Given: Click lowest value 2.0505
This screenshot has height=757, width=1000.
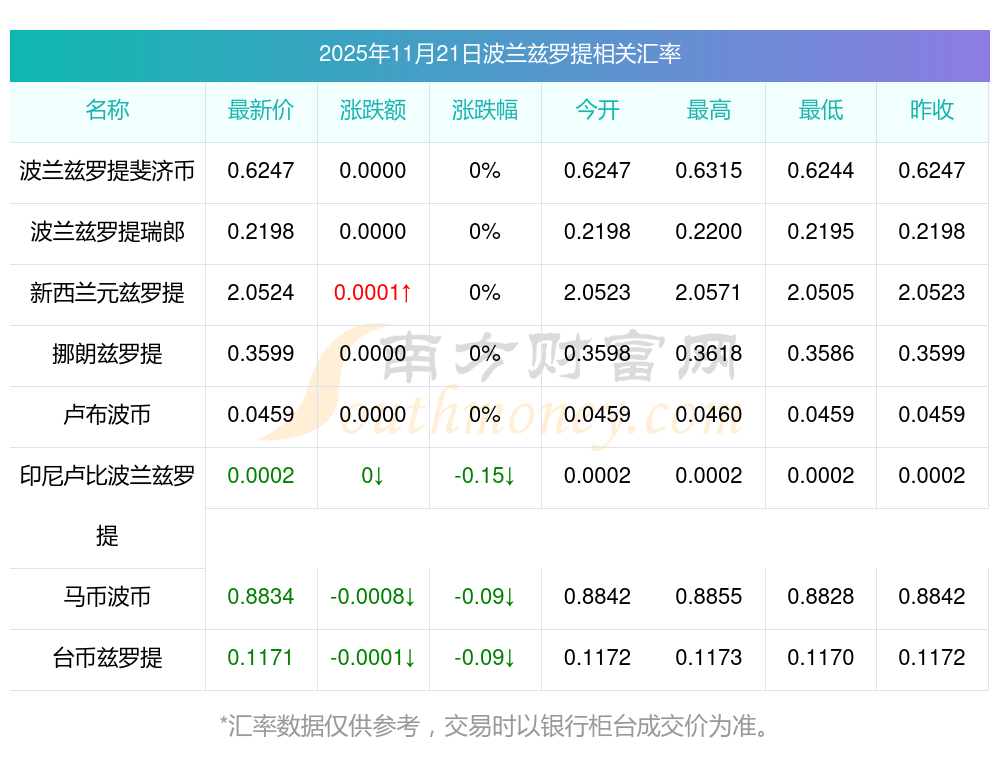Looking at the screenshot, I should pyautogui.click(x=821, y=293).
